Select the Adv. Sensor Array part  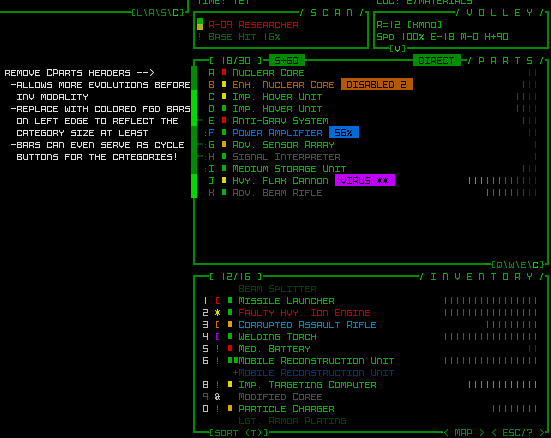pyautogui.click(x=283, y=144)
